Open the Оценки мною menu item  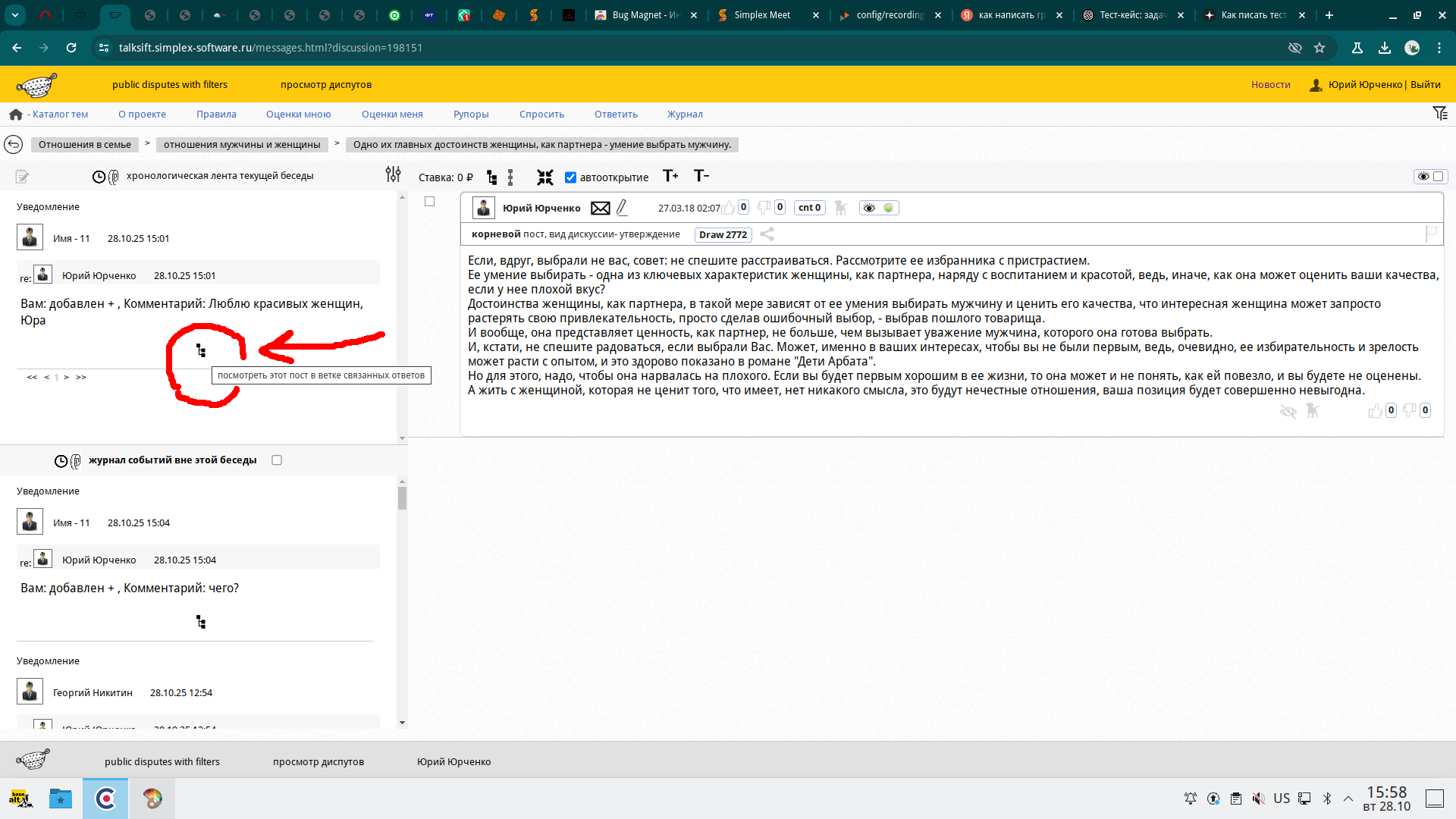[x=298, y=115]
